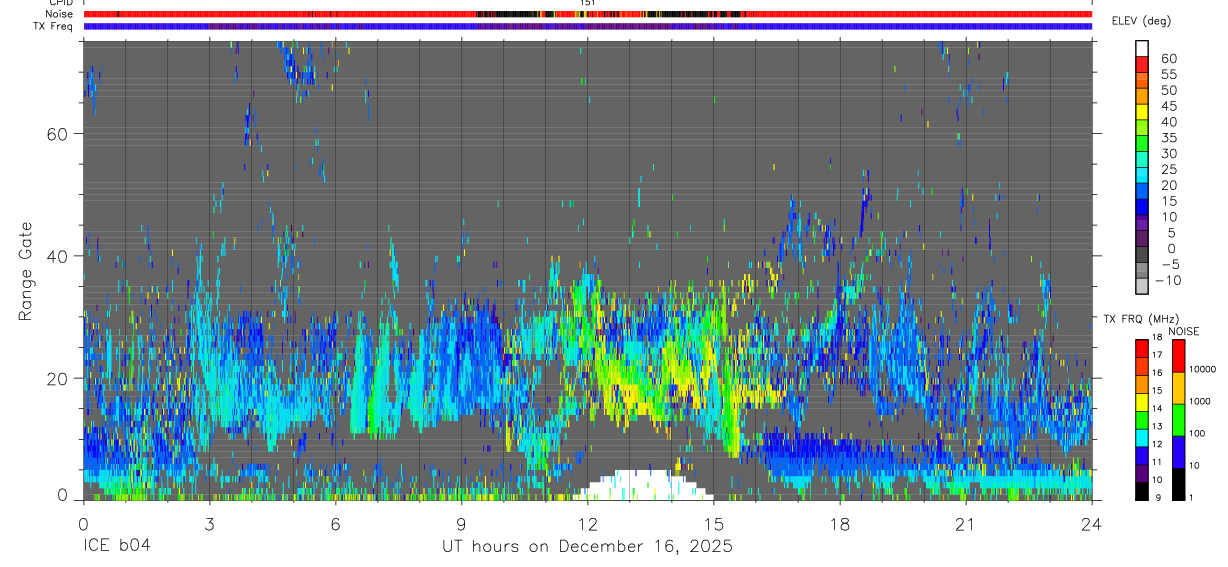Click the '15' tick on the UT hours axis
Screen dimensions: 1228x567
(713, 523)
